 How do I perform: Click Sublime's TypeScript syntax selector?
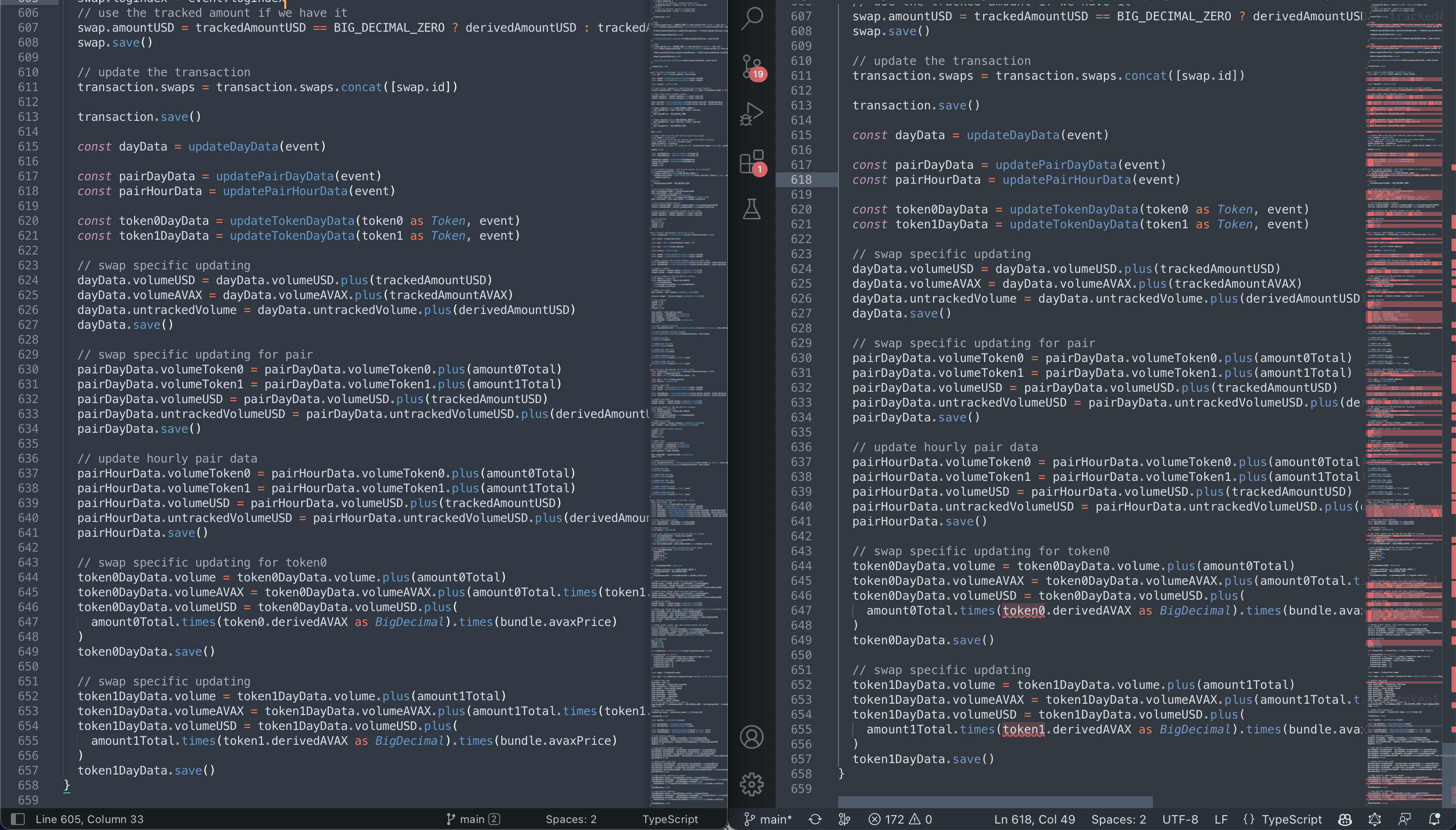pos(670,819)
